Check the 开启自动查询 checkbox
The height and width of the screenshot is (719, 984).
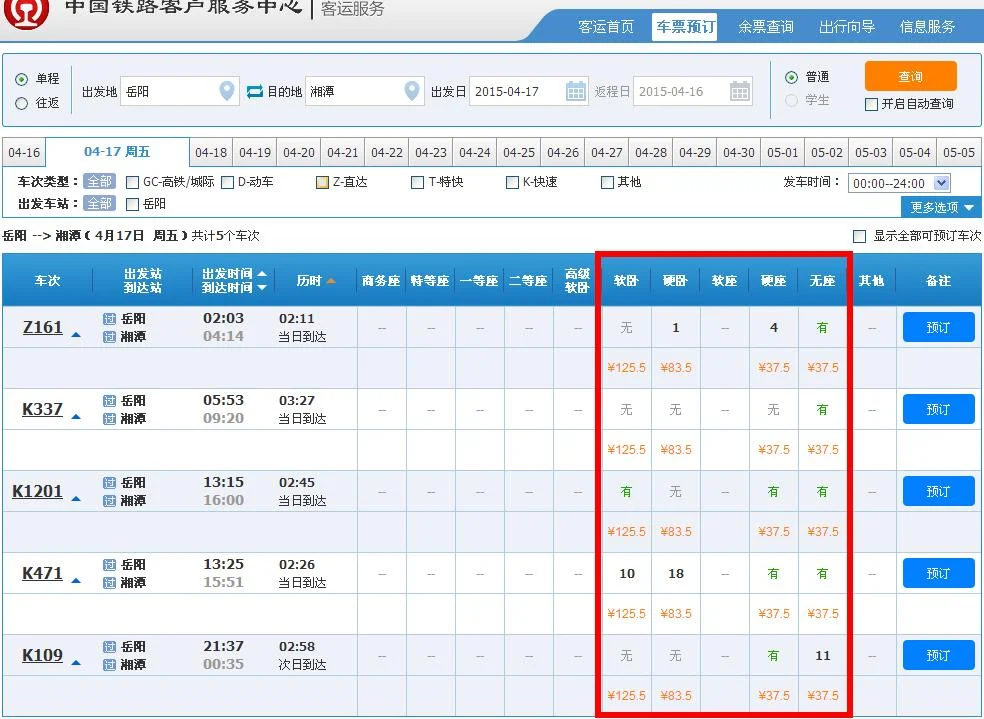[871, 104]
